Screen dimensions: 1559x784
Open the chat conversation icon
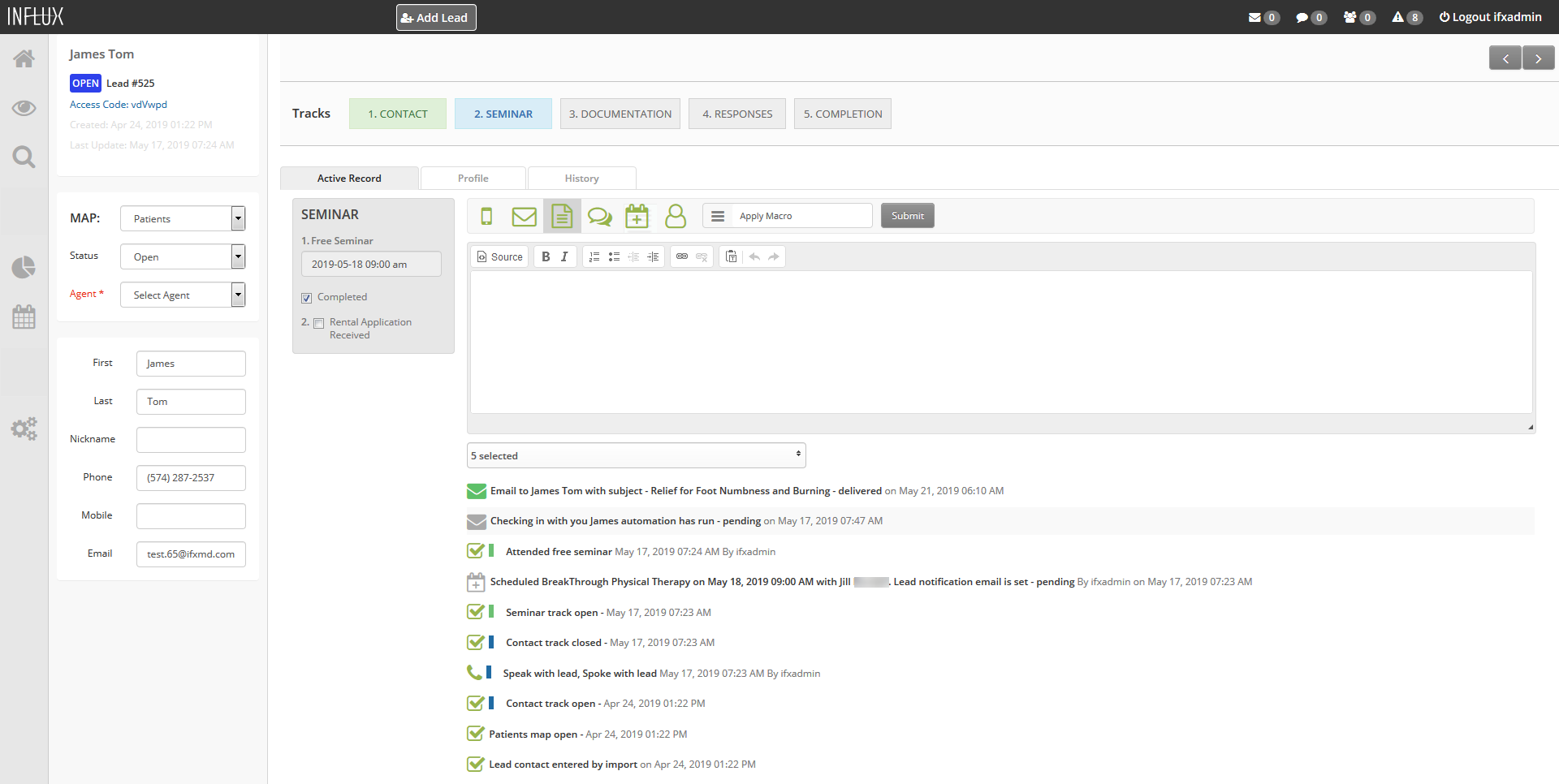[x=599, y=216]
